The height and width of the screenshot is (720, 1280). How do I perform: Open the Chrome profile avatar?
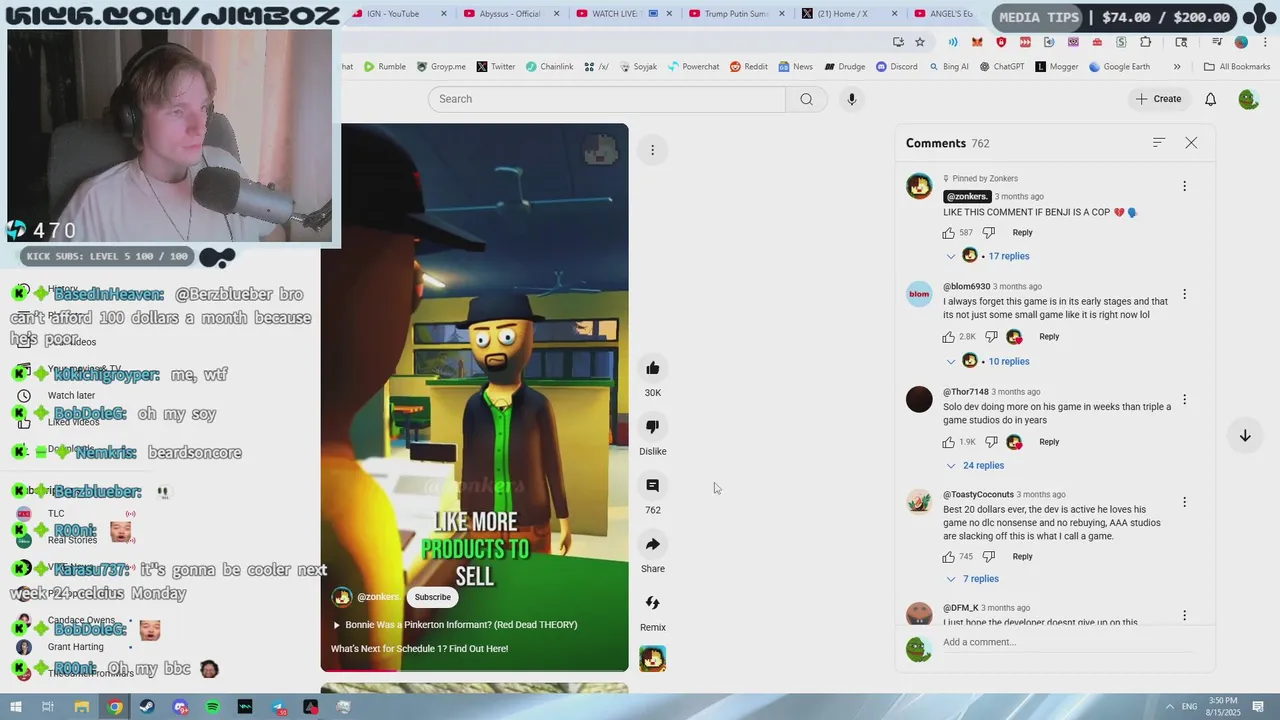click(x=1241, y=42)
